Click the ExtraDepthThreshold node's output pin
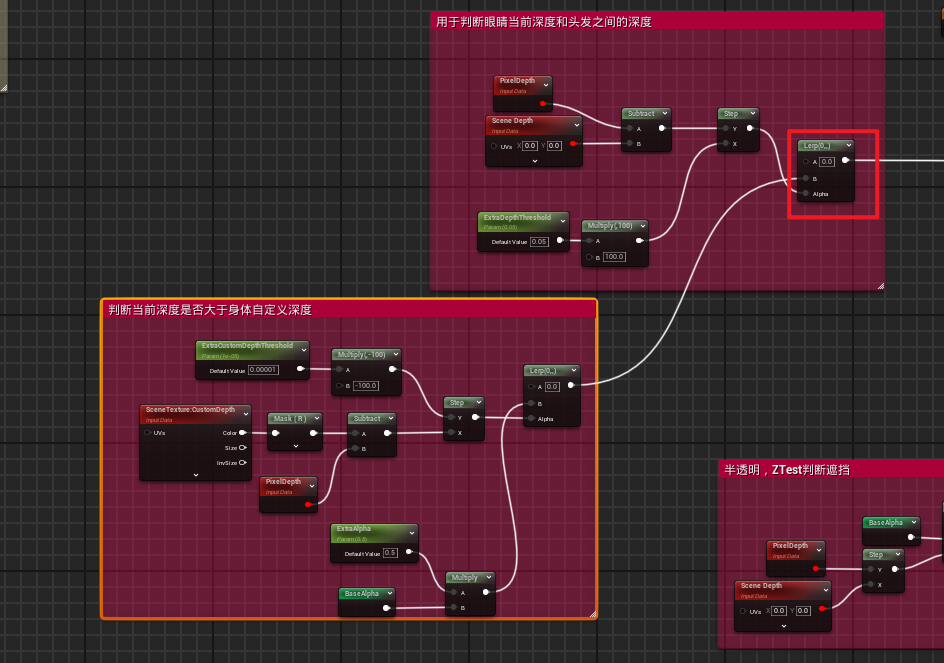944x663 pixels. [x=559, y=241]
